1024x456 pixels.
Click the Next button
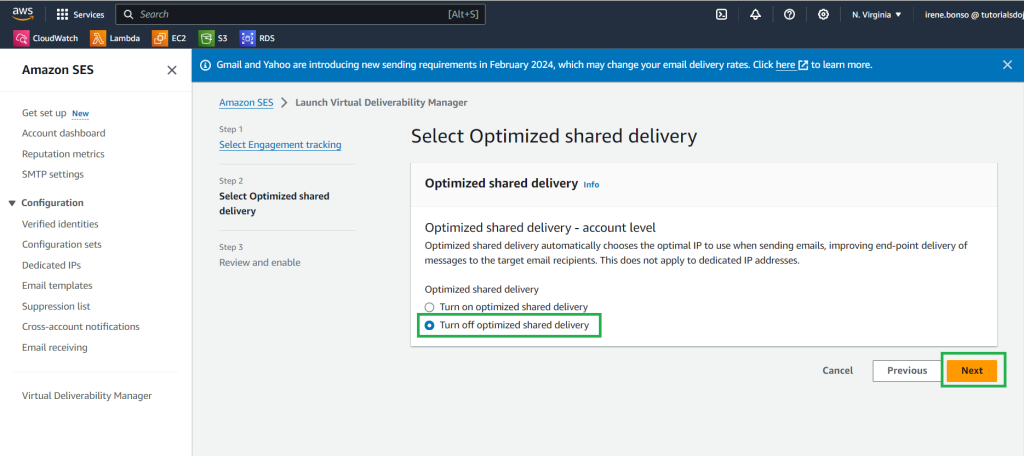click(x=972, y=370)
